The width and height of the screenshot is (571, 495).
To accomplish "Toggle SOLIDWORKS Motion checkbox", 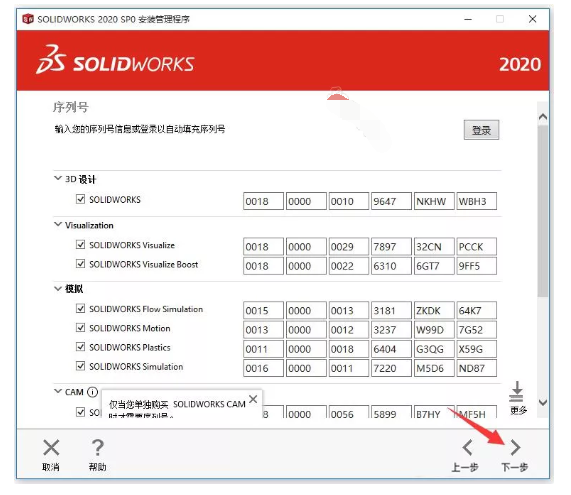I will [80, 327].
